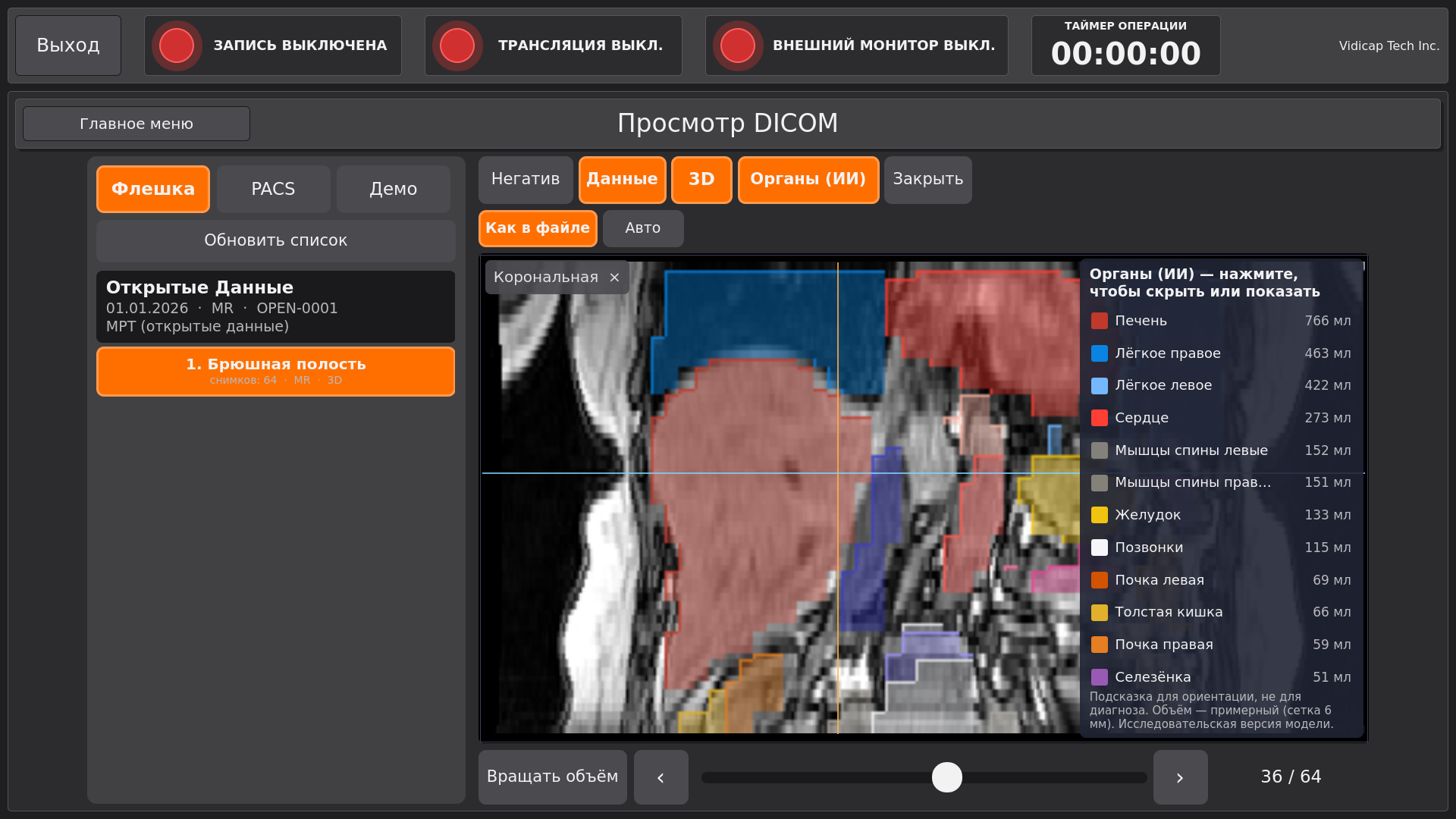Click the Печень red color swatch
Viewport: 1456px width, 819px height.
(1100, 321)
